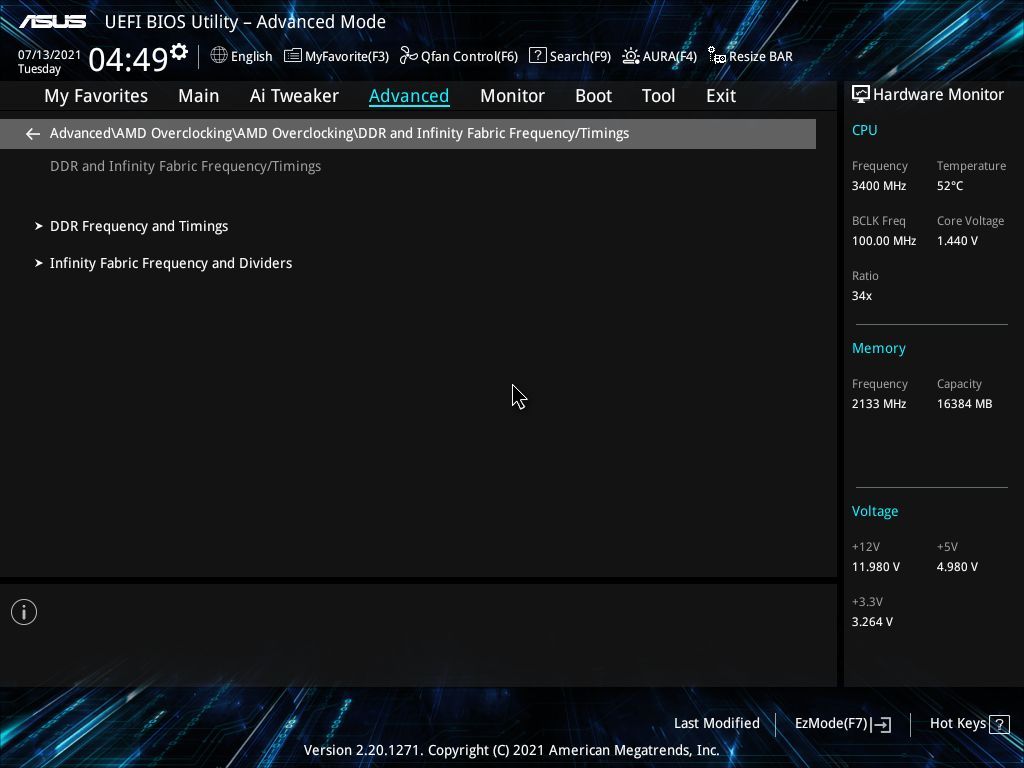Open the Tool tab

click(x=658, y=96)
